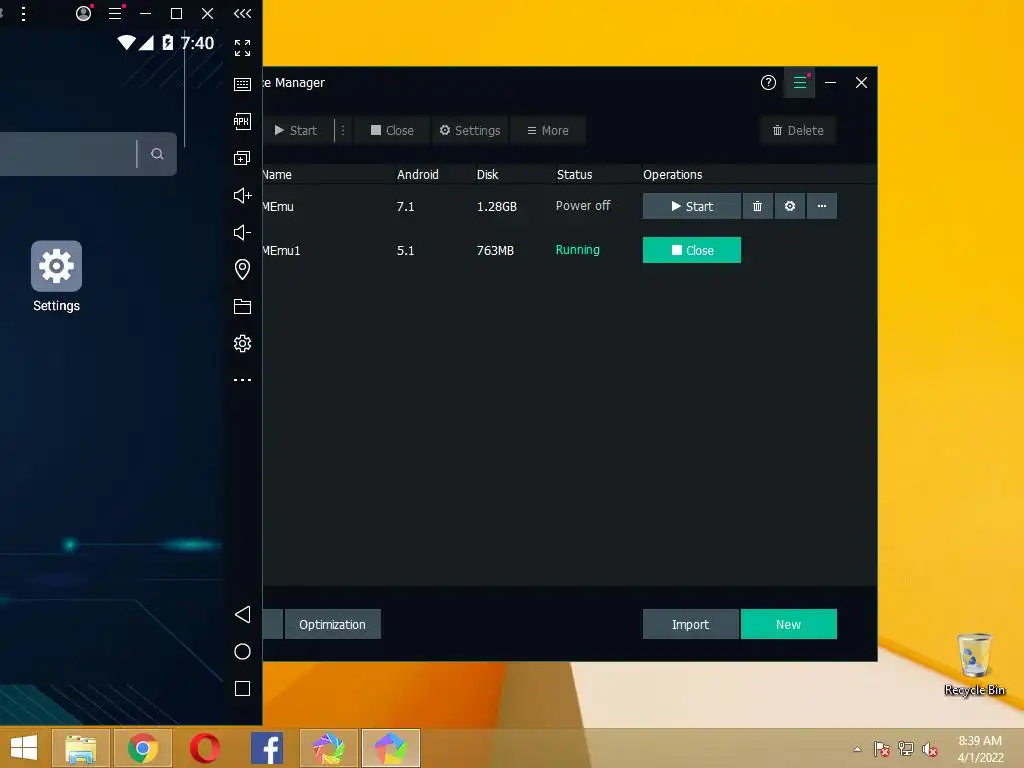Image resolution: width=1024 pixels, height=768 pixels.
Task: Click the Optimization button
Action: (332, 624)
